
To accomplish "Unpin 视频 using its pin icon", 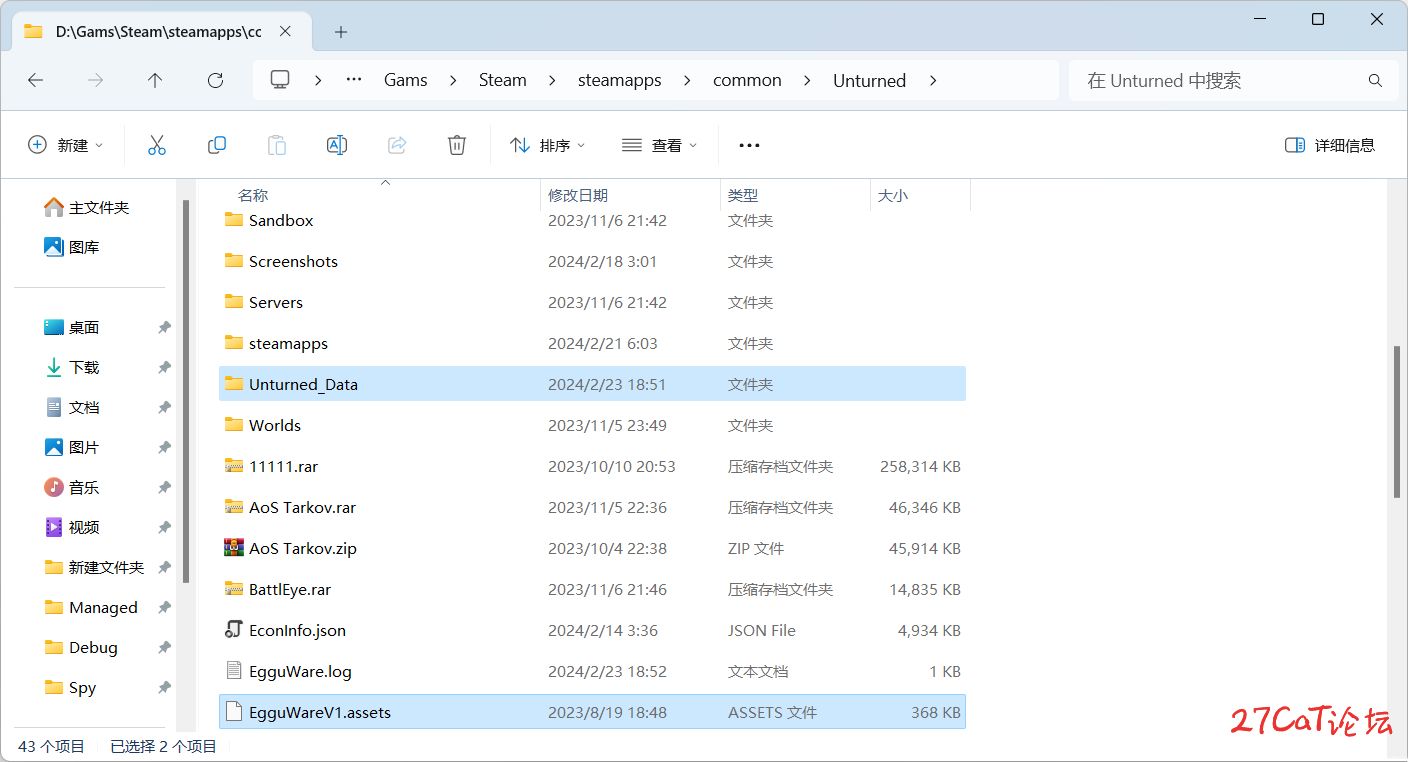I will (x=164, y=527).
